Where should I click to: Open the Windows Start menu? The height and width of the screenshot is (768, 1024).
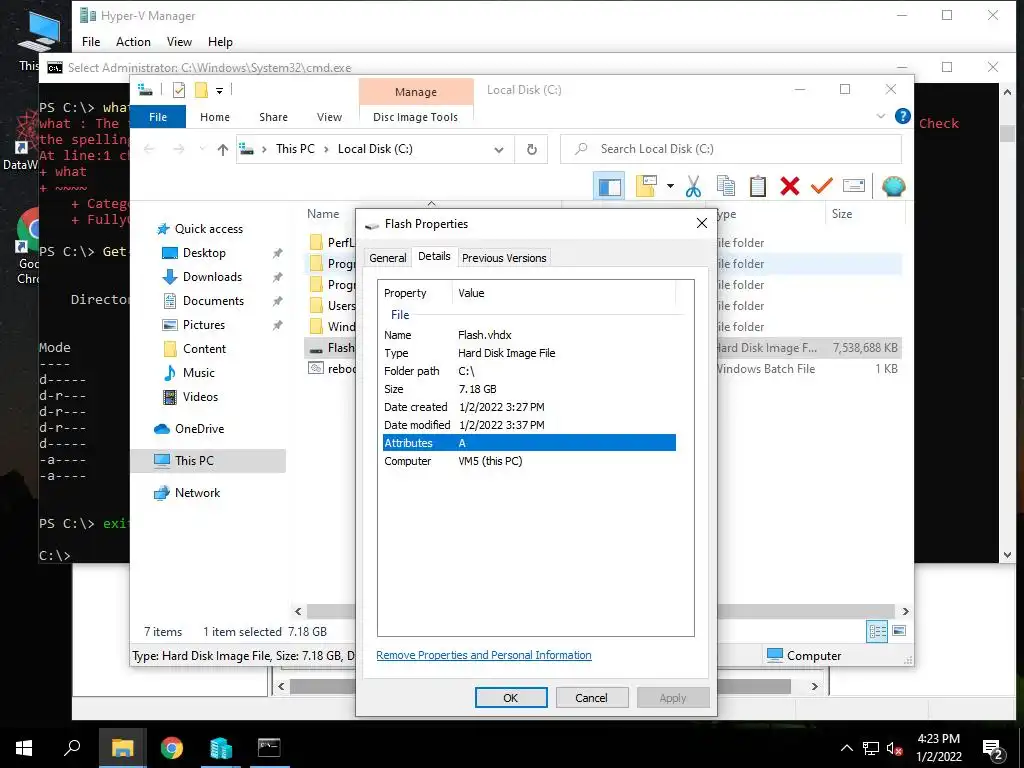(x=24, y=747)
